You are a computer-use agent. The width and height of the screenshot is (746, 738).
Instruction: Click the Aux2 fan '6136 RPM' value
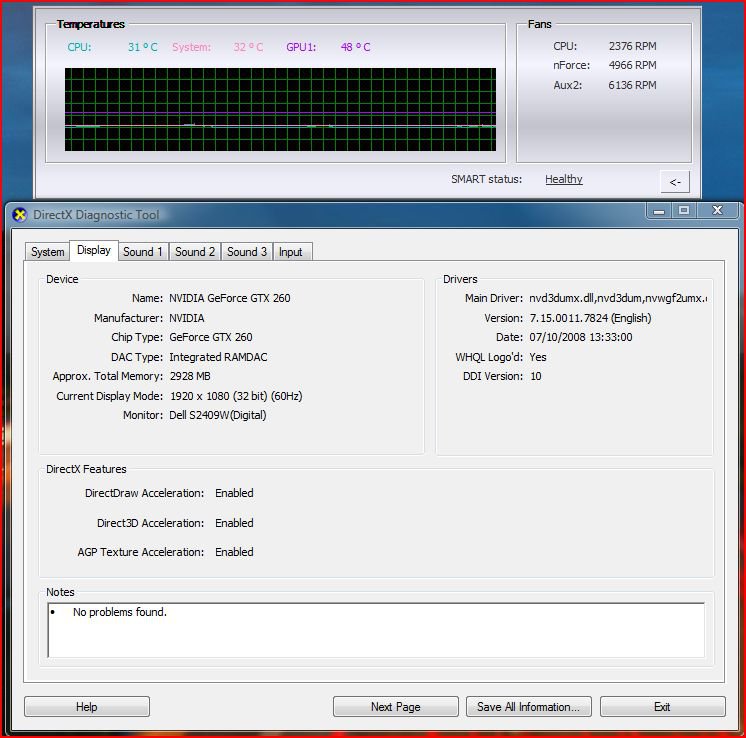pyautogui.click(x=632, y=85)
